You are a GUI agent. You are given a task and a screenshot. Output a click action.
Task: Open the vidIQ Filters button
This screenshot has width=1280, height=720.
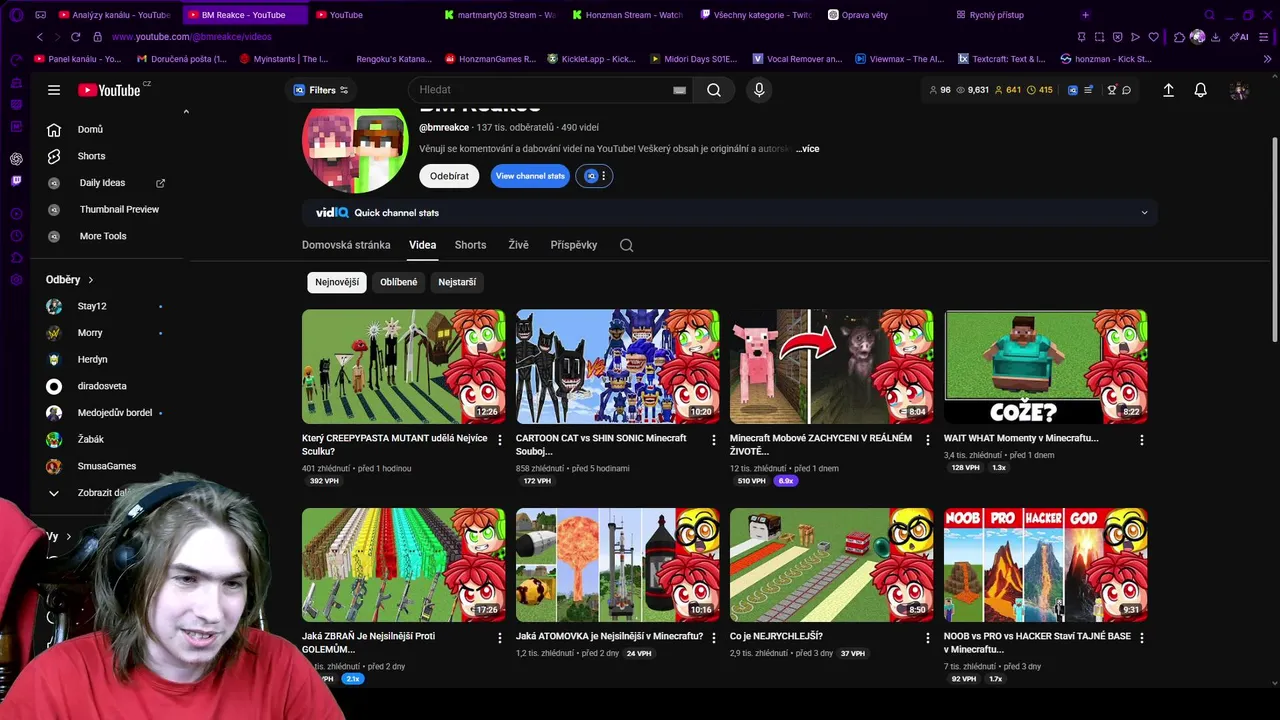pos(321,90)
